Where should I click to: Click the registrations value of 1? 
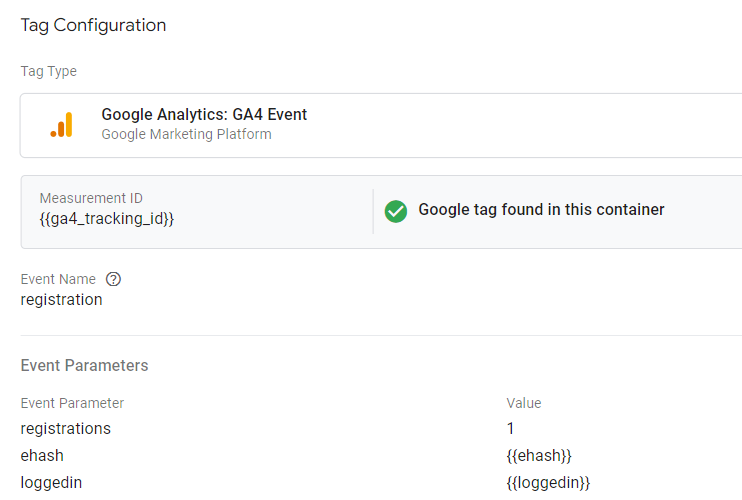click(x=511, y=428)
